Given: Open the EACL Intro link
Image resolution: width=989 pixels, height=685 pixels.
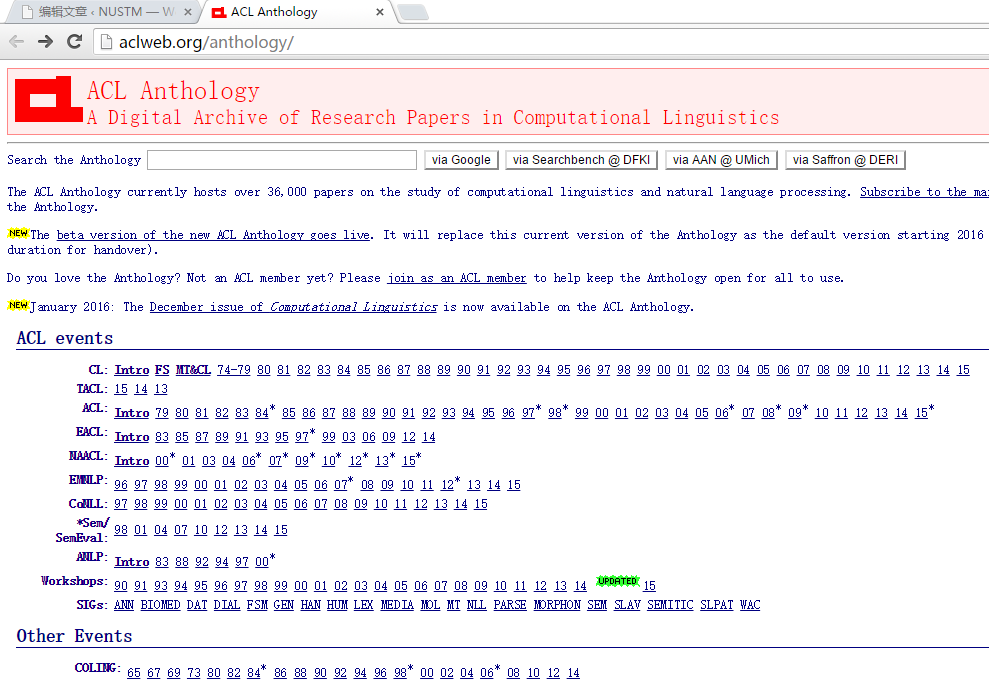Looking at the screenshot, I should [132, 436].
